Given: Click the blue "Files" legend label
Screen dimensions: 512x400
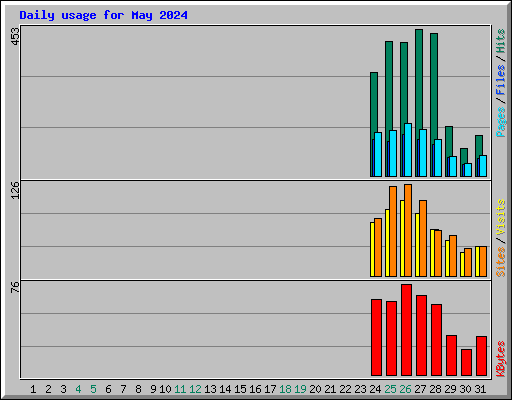Looking at the screenshot, I should coord(501,80).
